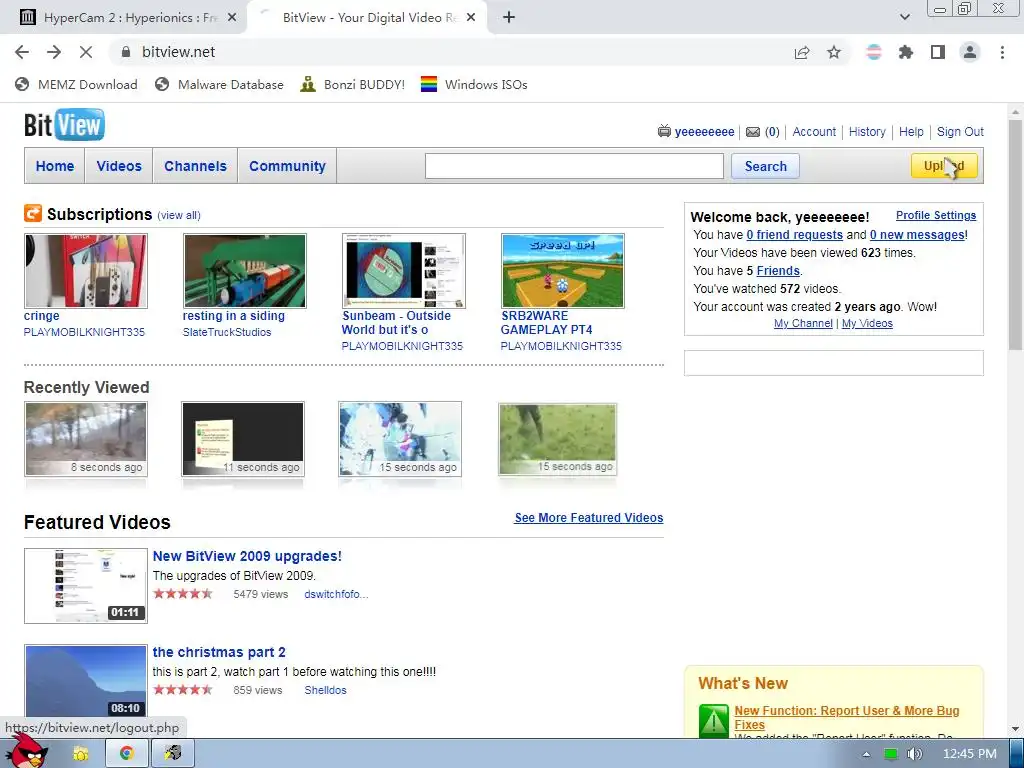The image size is (1024, 768).
Task: Open New BitView 2009 upgrades! video title
Action: (247, 556)
